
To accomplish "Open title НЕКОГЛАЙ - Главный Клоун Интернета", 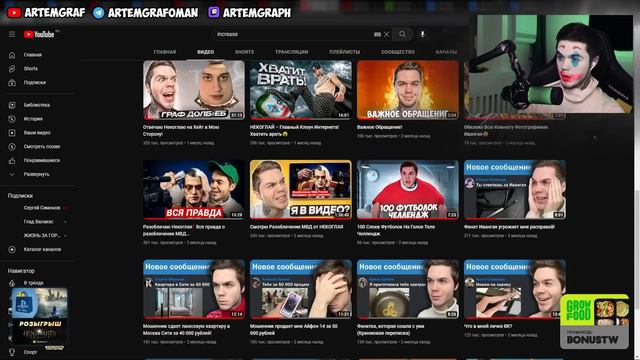I will [294, 131].
